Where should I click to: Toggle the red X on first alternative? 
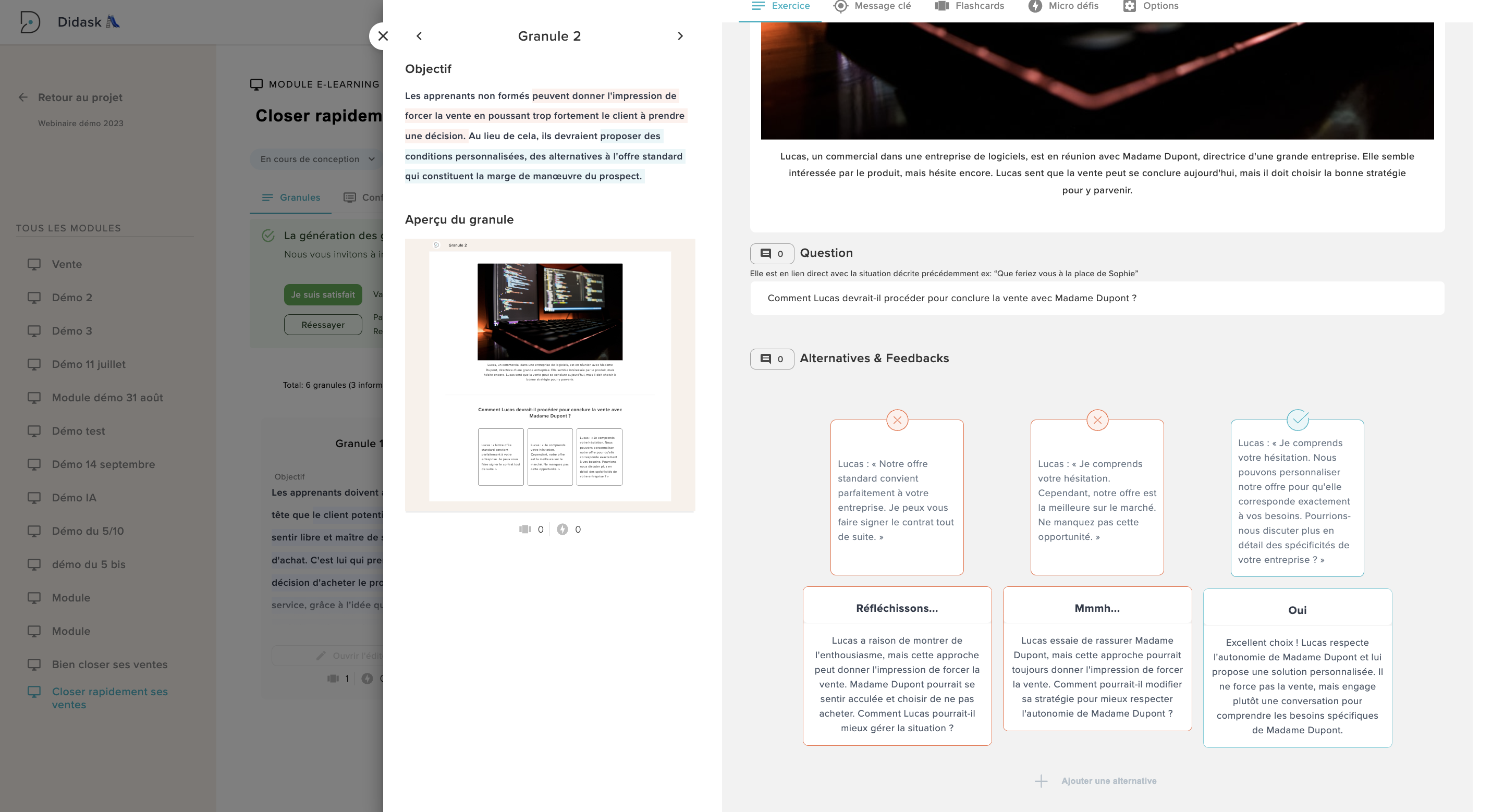click(897, 420)
